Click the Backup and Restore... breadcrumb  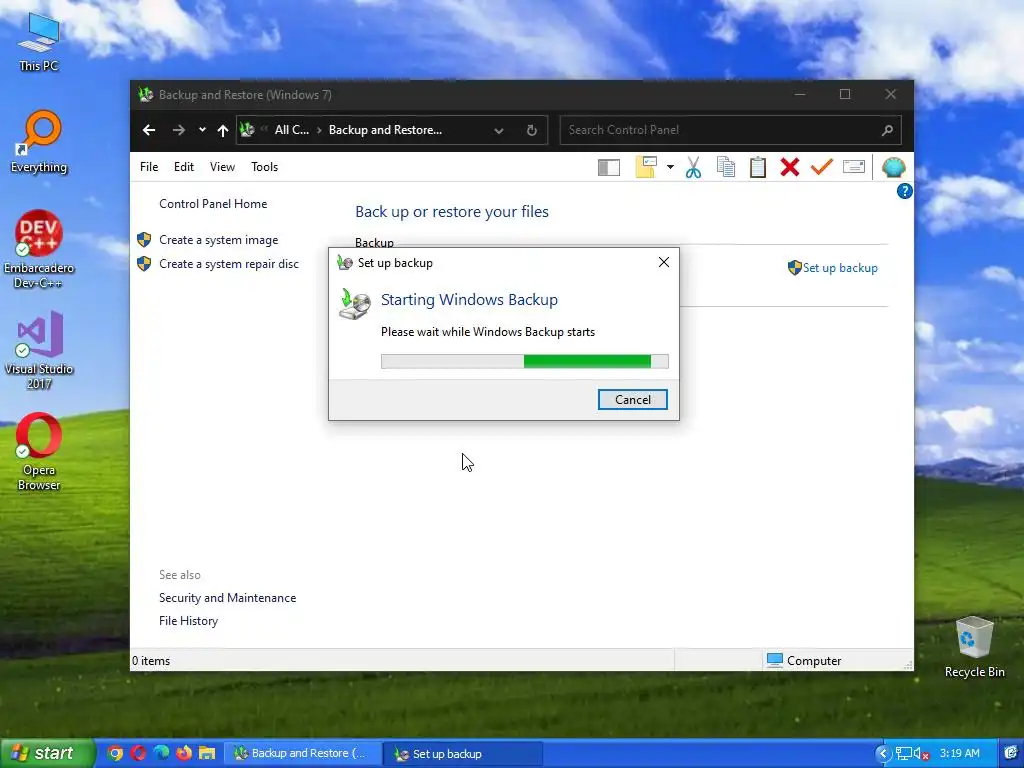(x=385, y=130)
